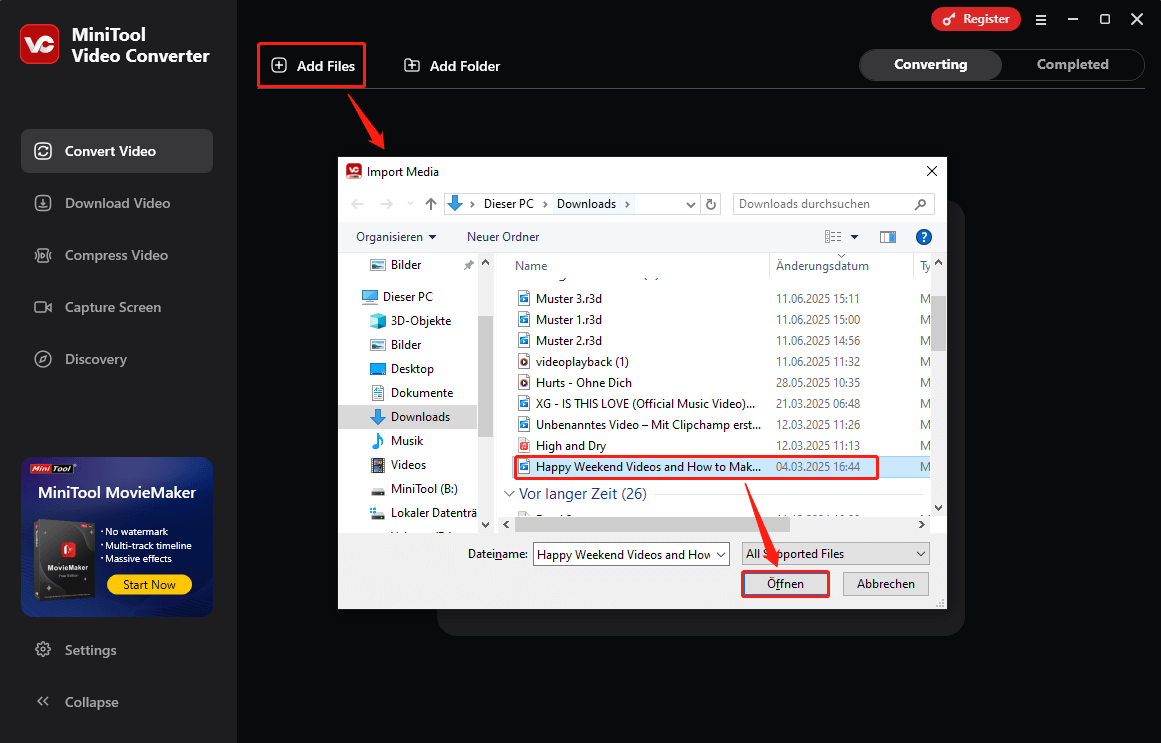The image size is (1161, 743).
Task: Click Dieser PC in address bar
Action: pyautogui.click(x=509, y=204)
